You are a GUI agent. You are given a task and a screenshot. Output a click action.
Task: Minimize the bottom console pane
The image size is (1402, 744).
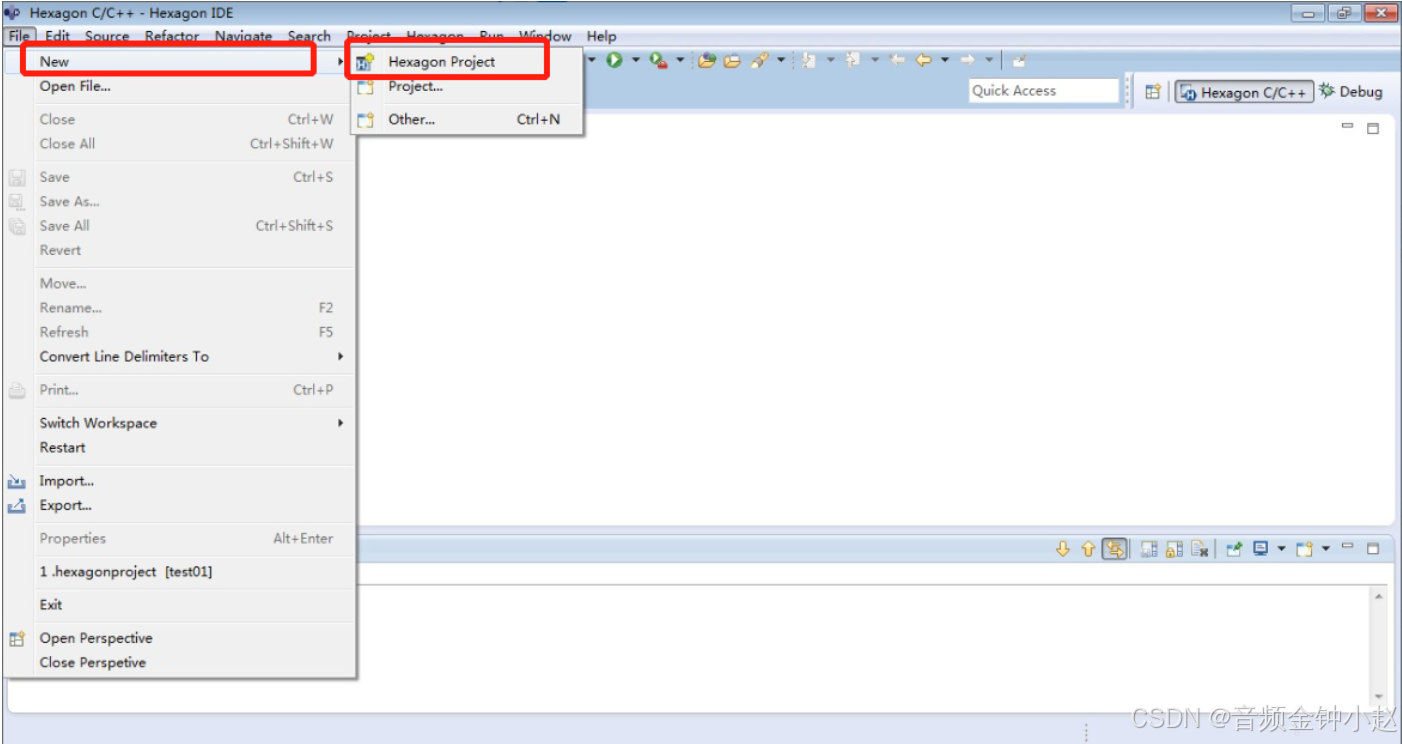[1347, 546]
